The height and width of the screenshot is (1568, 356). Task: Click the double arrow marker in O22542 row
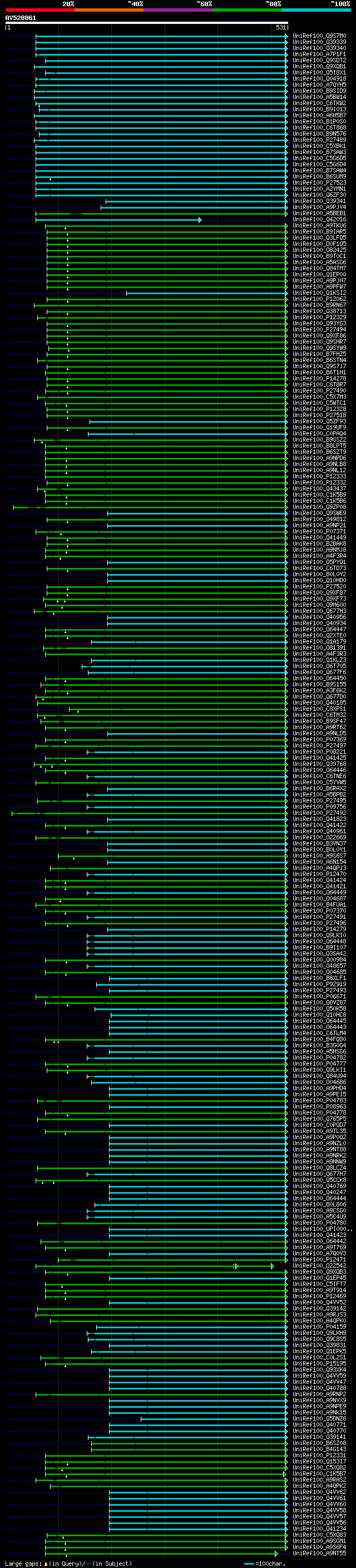click(x=236, y=1266)
